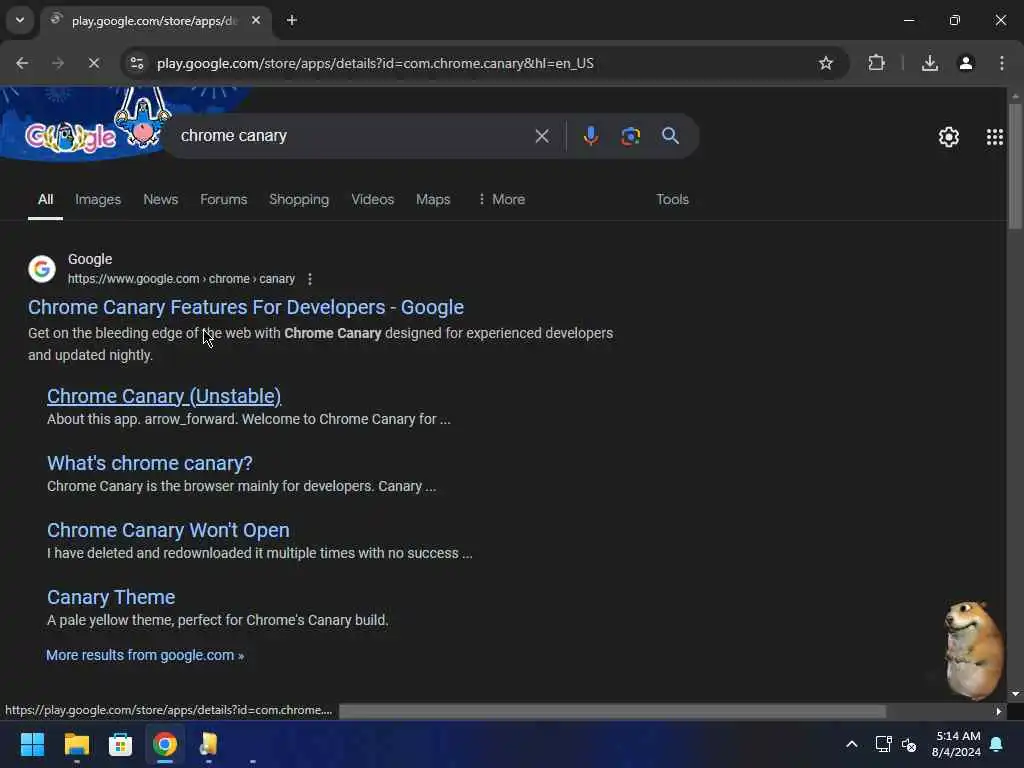Open Chrome Canary (Unstable) link
This screenshot has width=1024, height=768.
pos(164,396)
